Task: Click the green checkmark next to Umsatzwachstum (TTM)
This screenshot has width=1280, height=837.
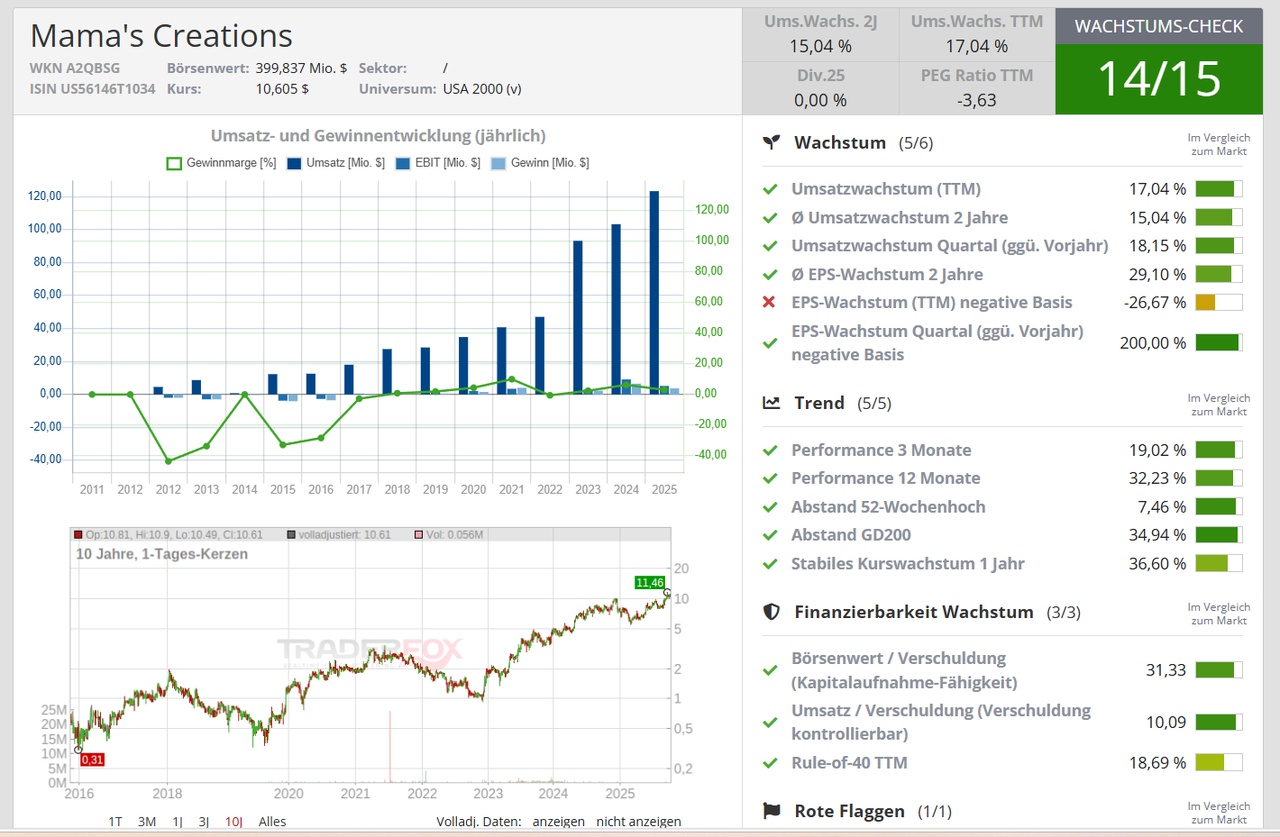Action: (x=769, y=189)
